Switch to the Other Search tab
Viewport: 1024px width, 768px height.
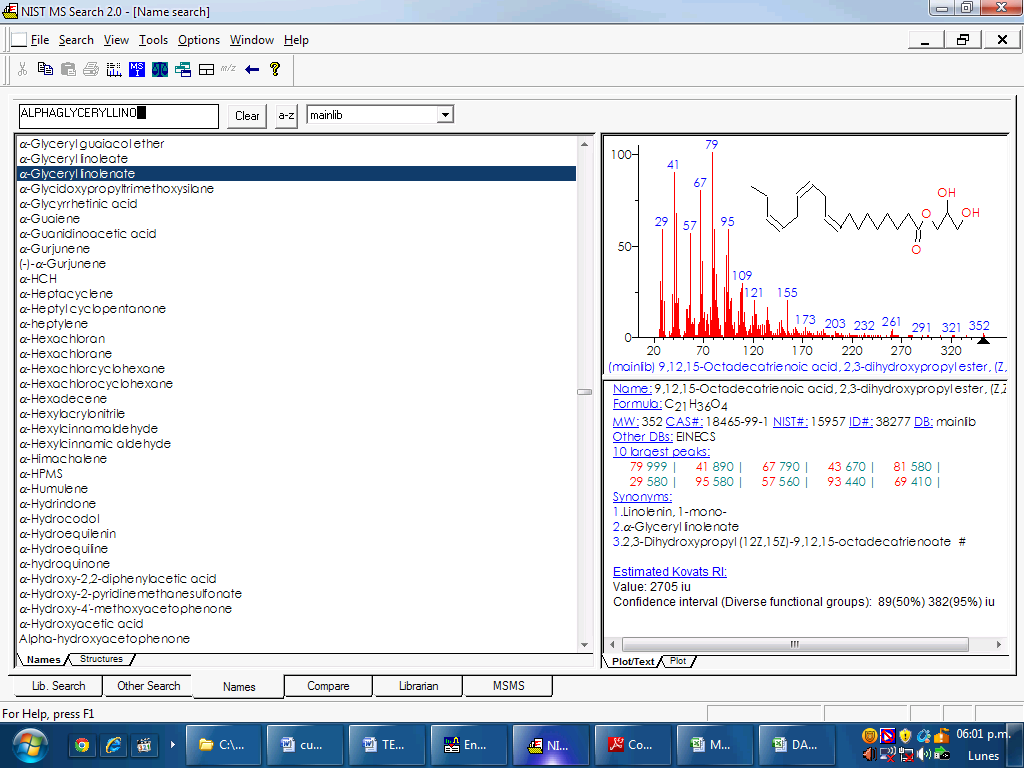pos(148,686)
